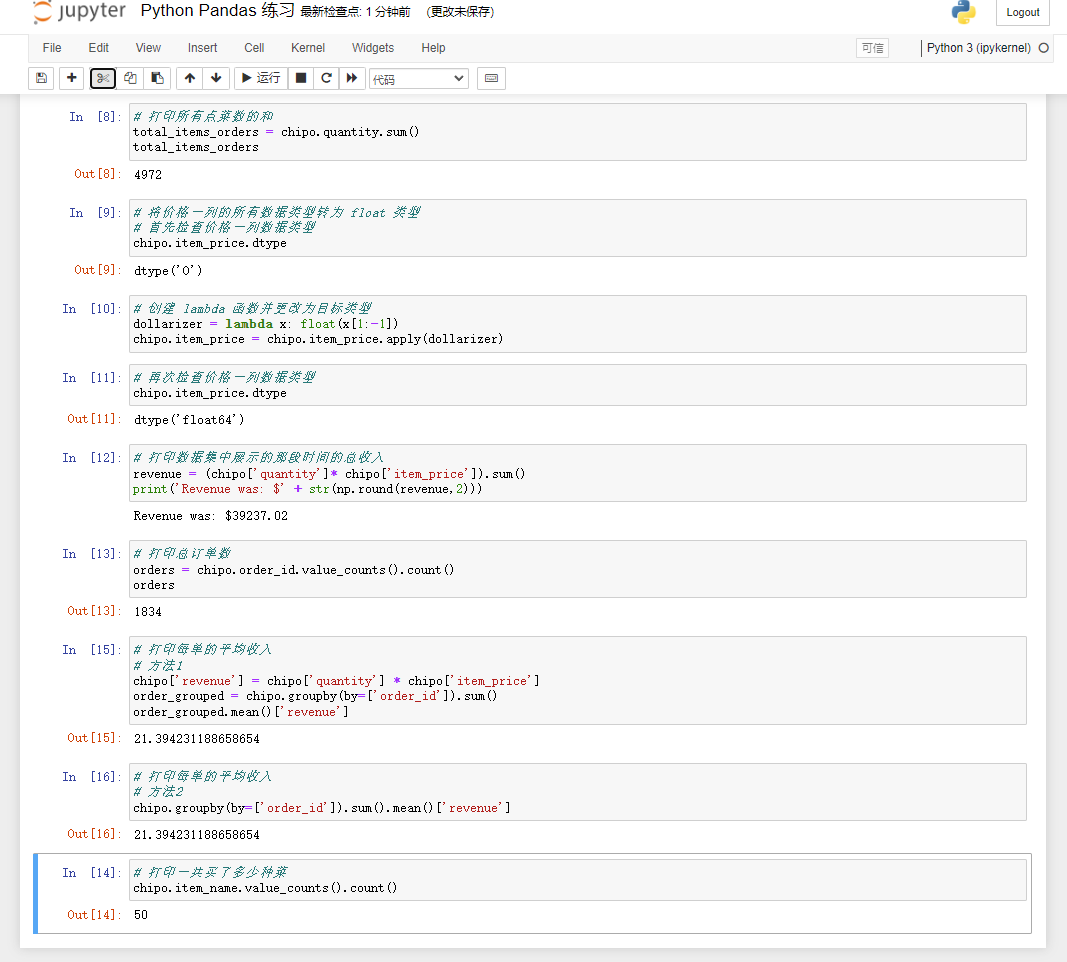Open the Cell menu
This screenshot has width=1067, height=962.
[x=255, y=48]
